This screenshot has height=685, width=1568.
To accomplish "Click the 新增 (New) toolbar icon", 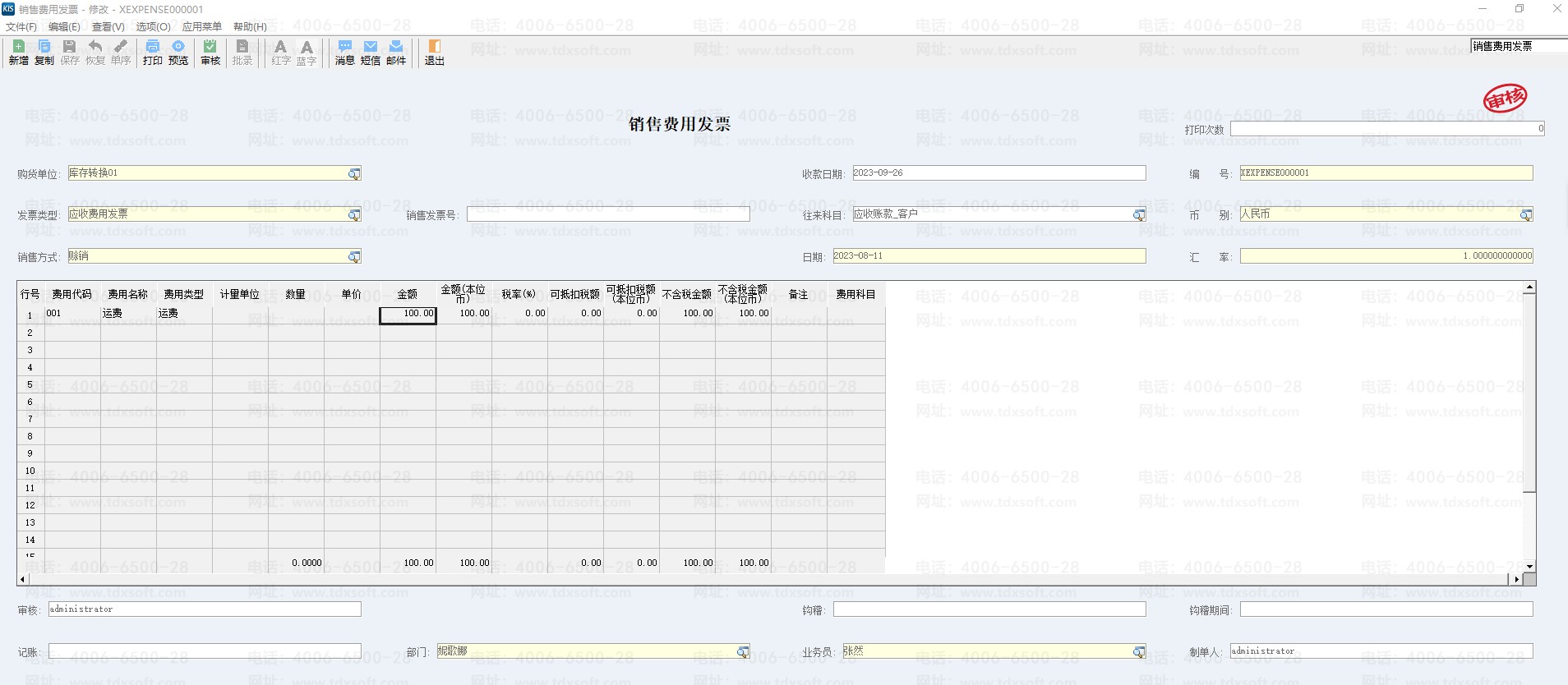I will point(18,52).
